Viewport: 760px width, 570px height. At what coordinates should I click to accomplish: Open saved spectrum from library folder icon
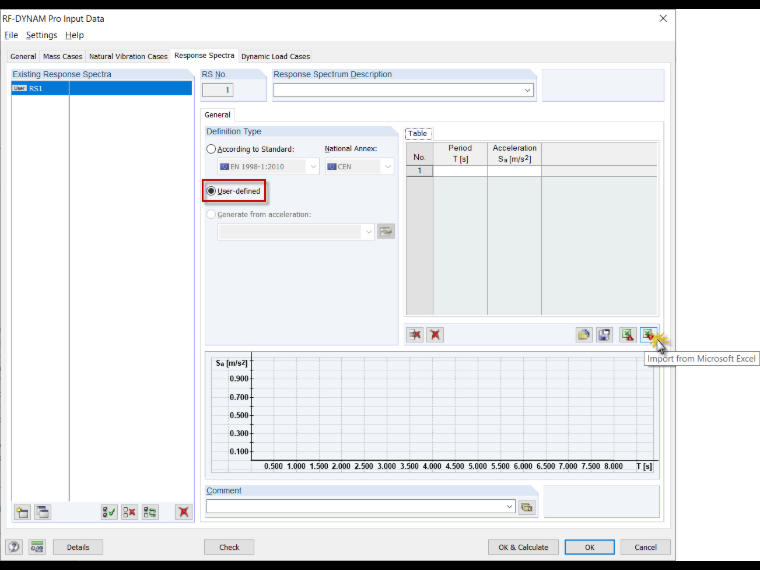(584, 335)
